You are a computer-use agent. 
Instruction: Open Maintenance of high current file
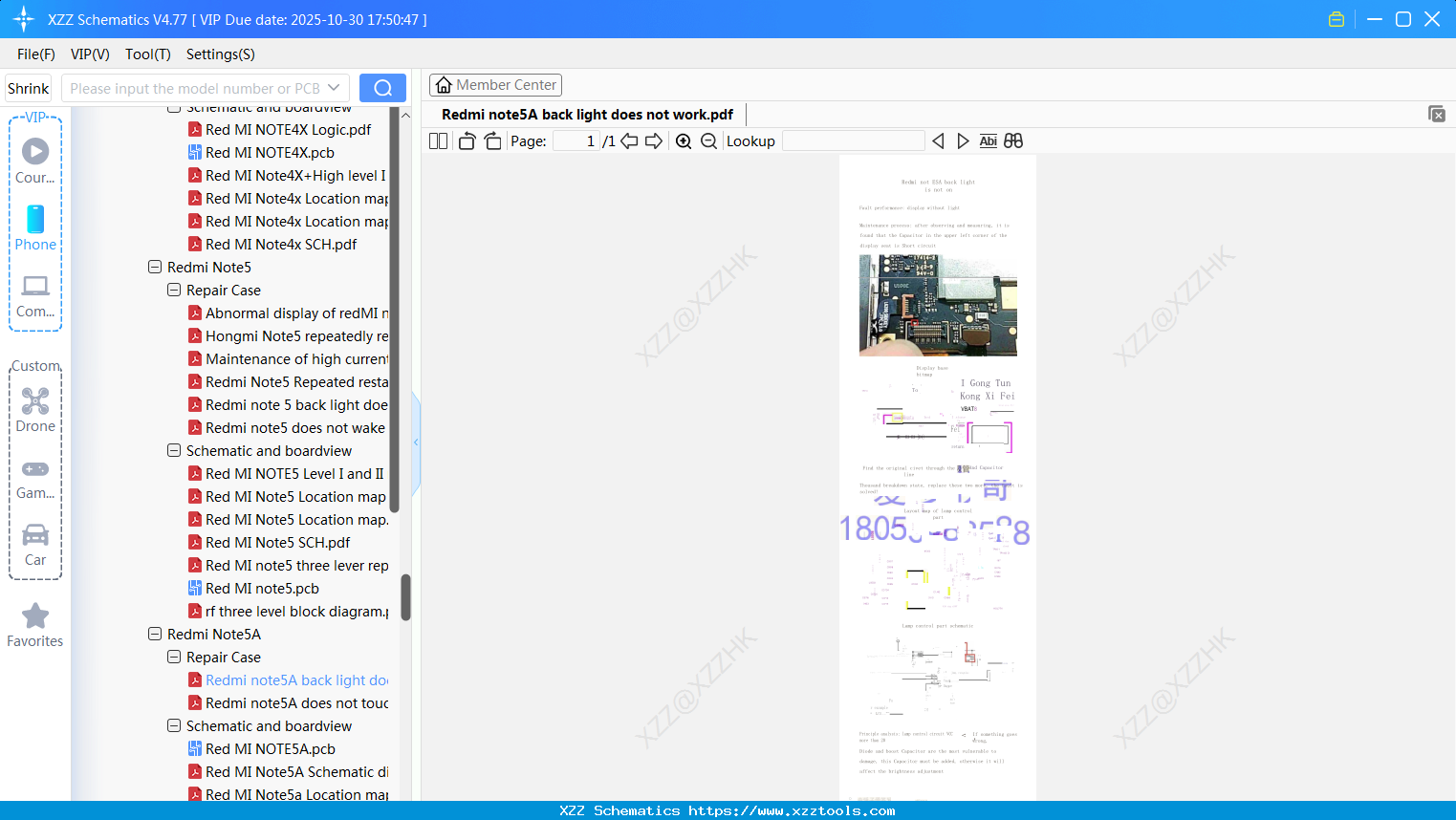click(288, 359)
